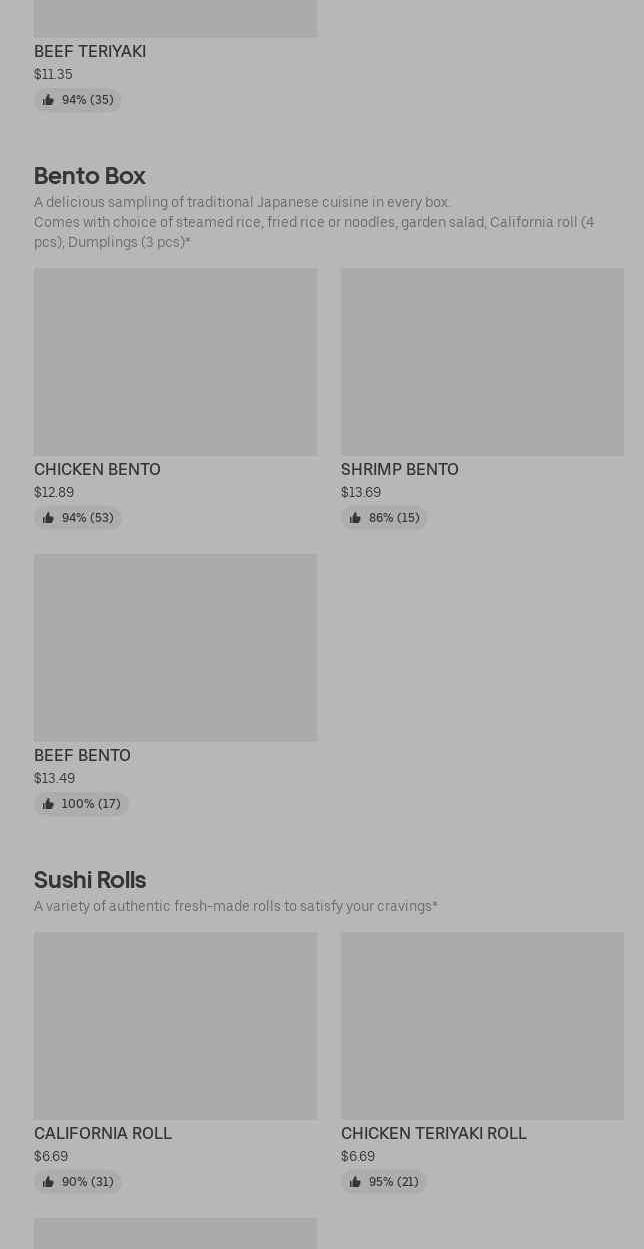
Task: Select the Beef Bento image card
Action: tap(175, 647)
